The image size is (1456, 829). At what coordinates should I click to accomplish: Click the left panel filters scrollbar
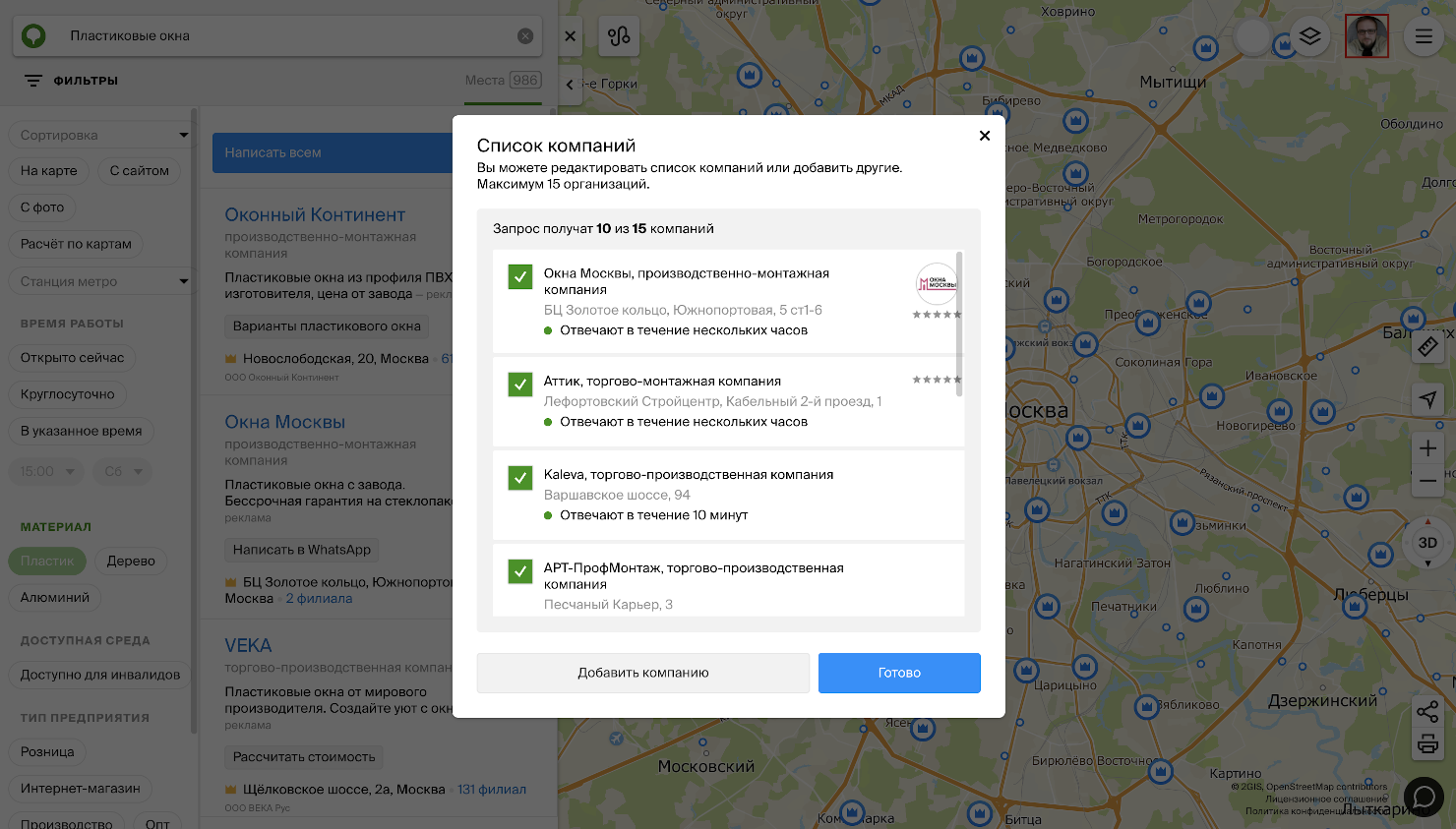(195, 421)
